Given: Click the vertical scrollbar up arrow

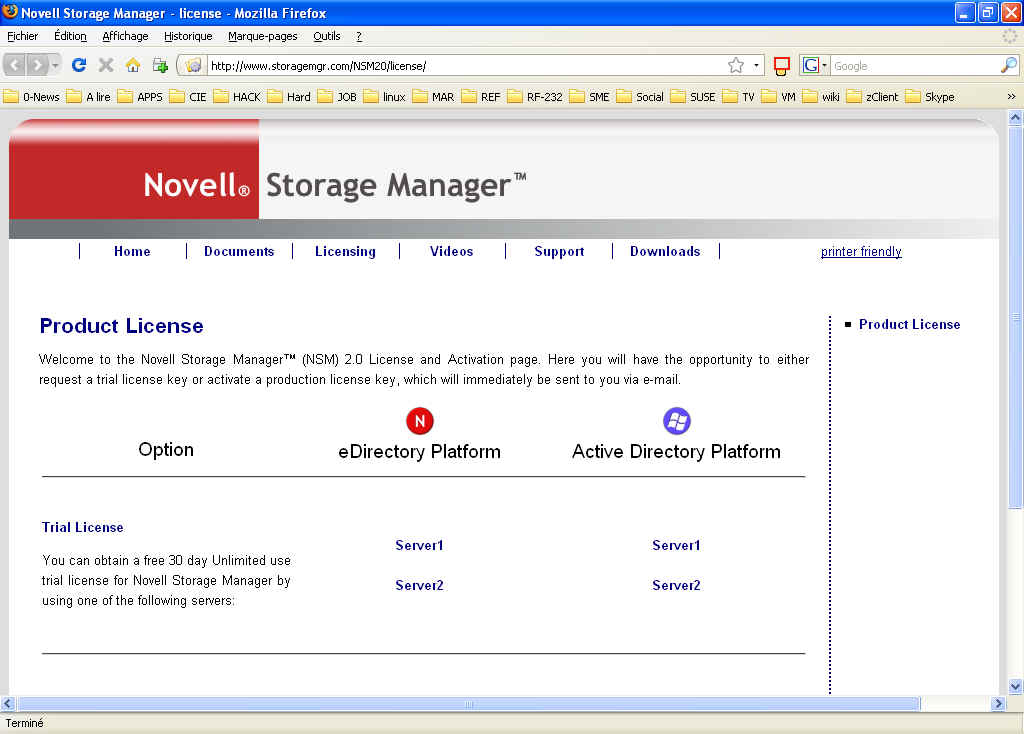Looking at the screenshot, I should pyautogui.click(x=1015, y=118).
